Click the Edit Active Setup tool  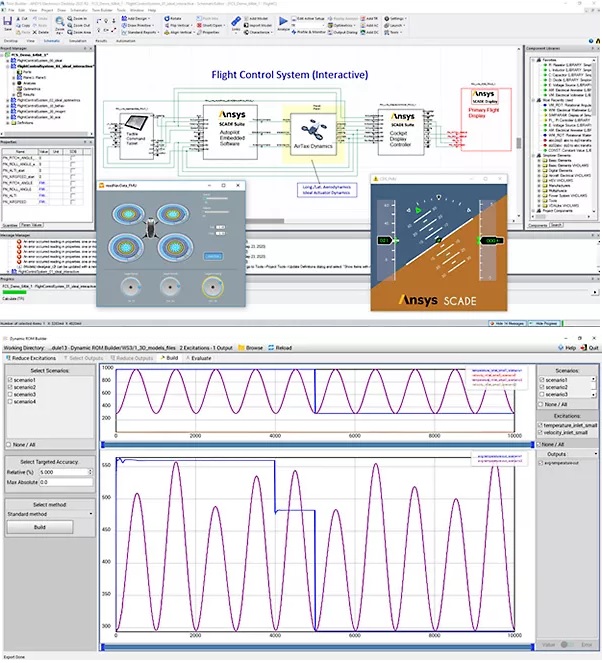click(308, 19)
